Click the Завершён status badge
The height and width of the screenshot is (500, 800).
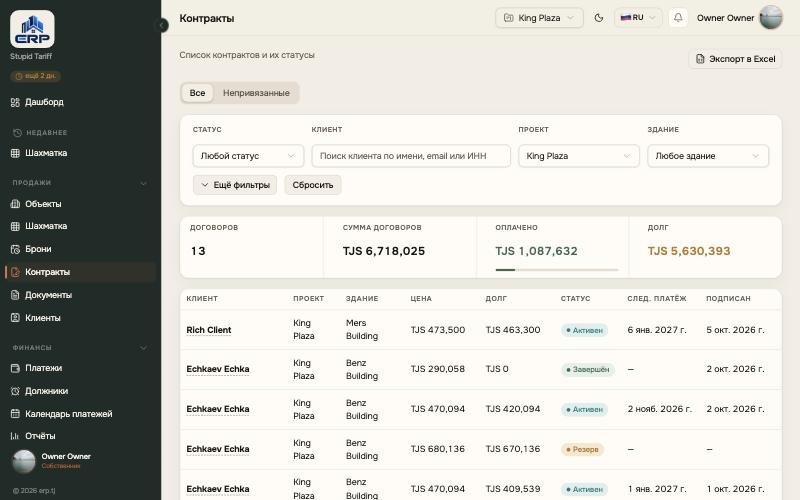(x=587, y=369)
